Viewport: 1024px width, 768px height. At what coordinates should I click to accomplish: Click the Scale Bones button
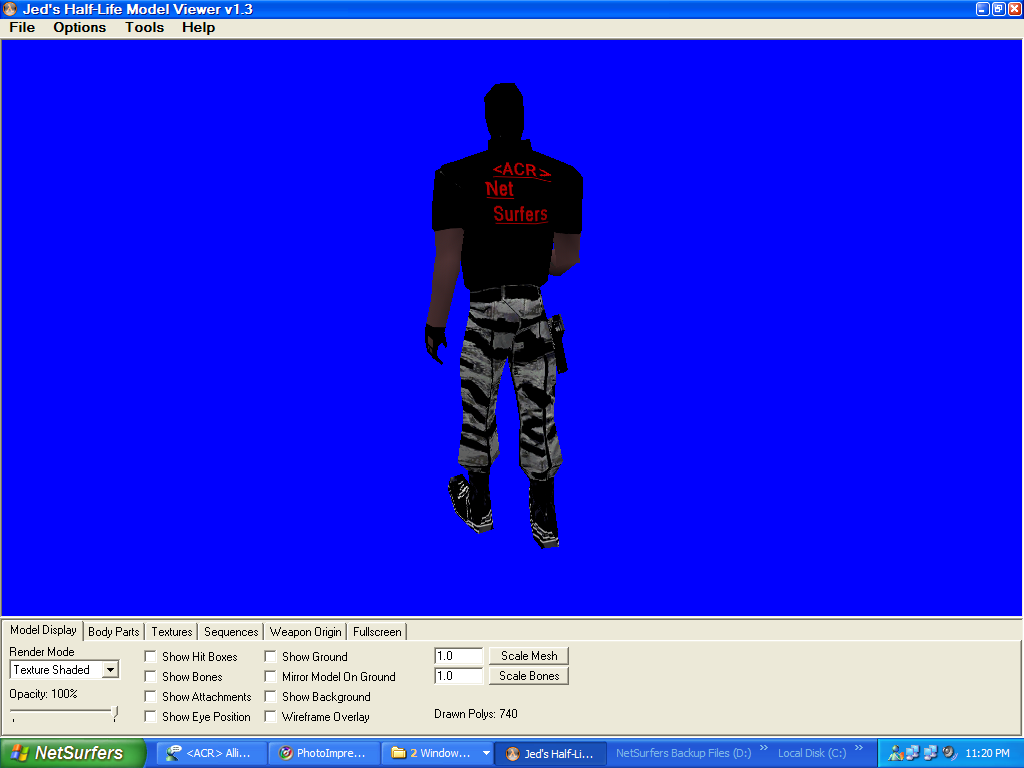point(529,676)
